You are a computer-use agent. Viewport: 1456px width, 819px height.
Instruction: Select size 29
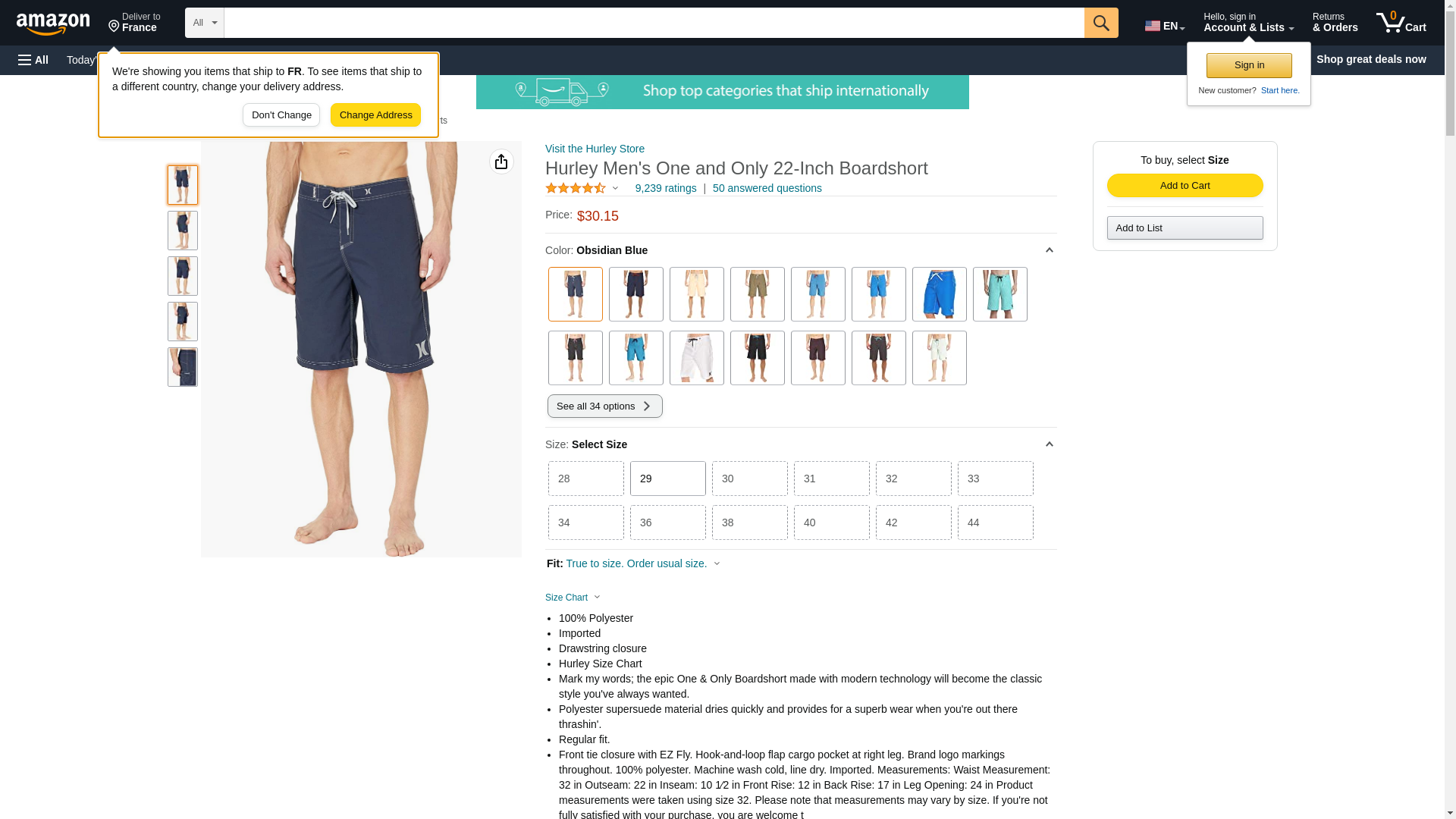pos(668,479)
